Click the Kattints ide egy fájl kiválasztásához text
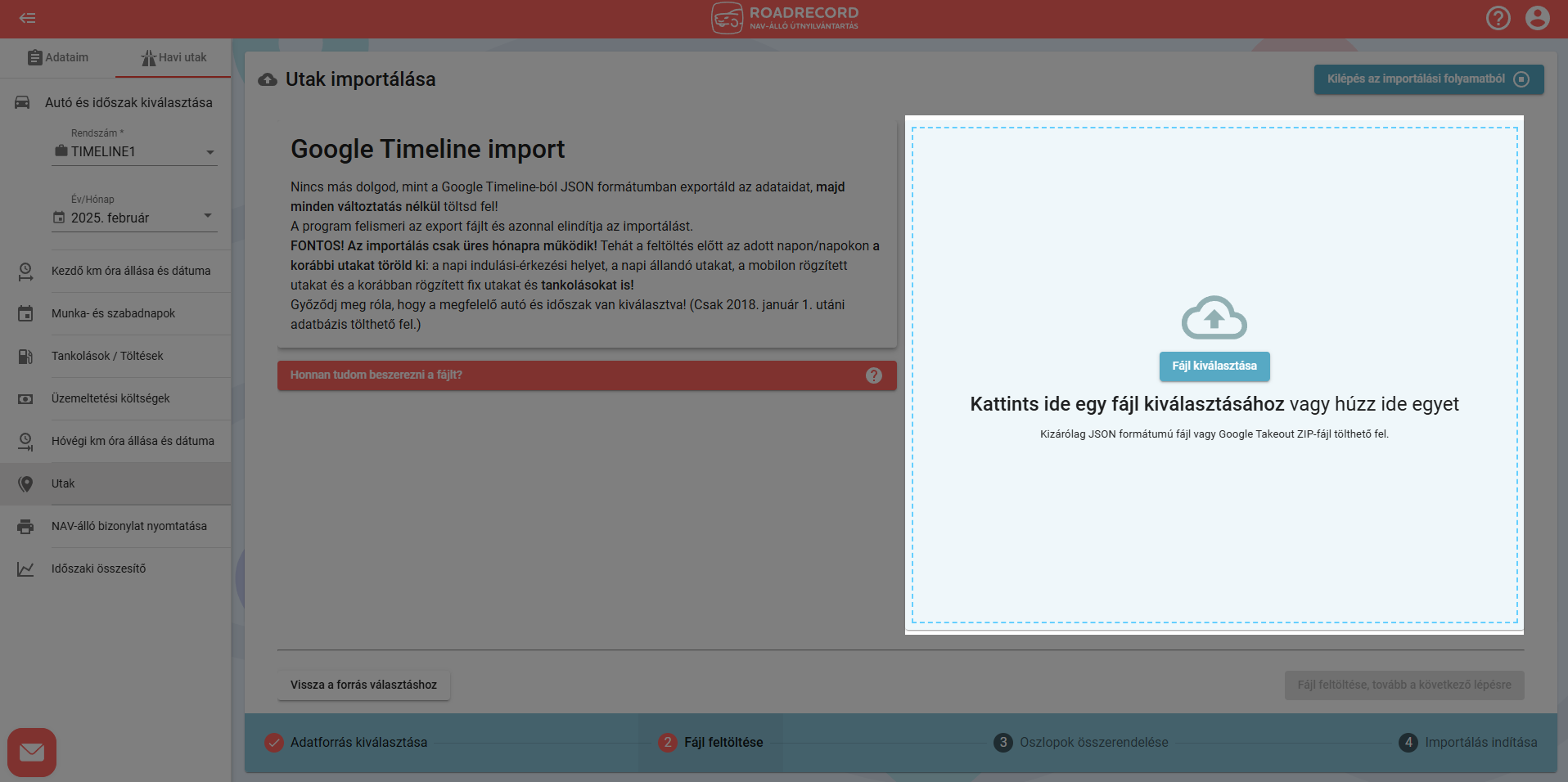The image size is (1568, 782). [1127, 404]
